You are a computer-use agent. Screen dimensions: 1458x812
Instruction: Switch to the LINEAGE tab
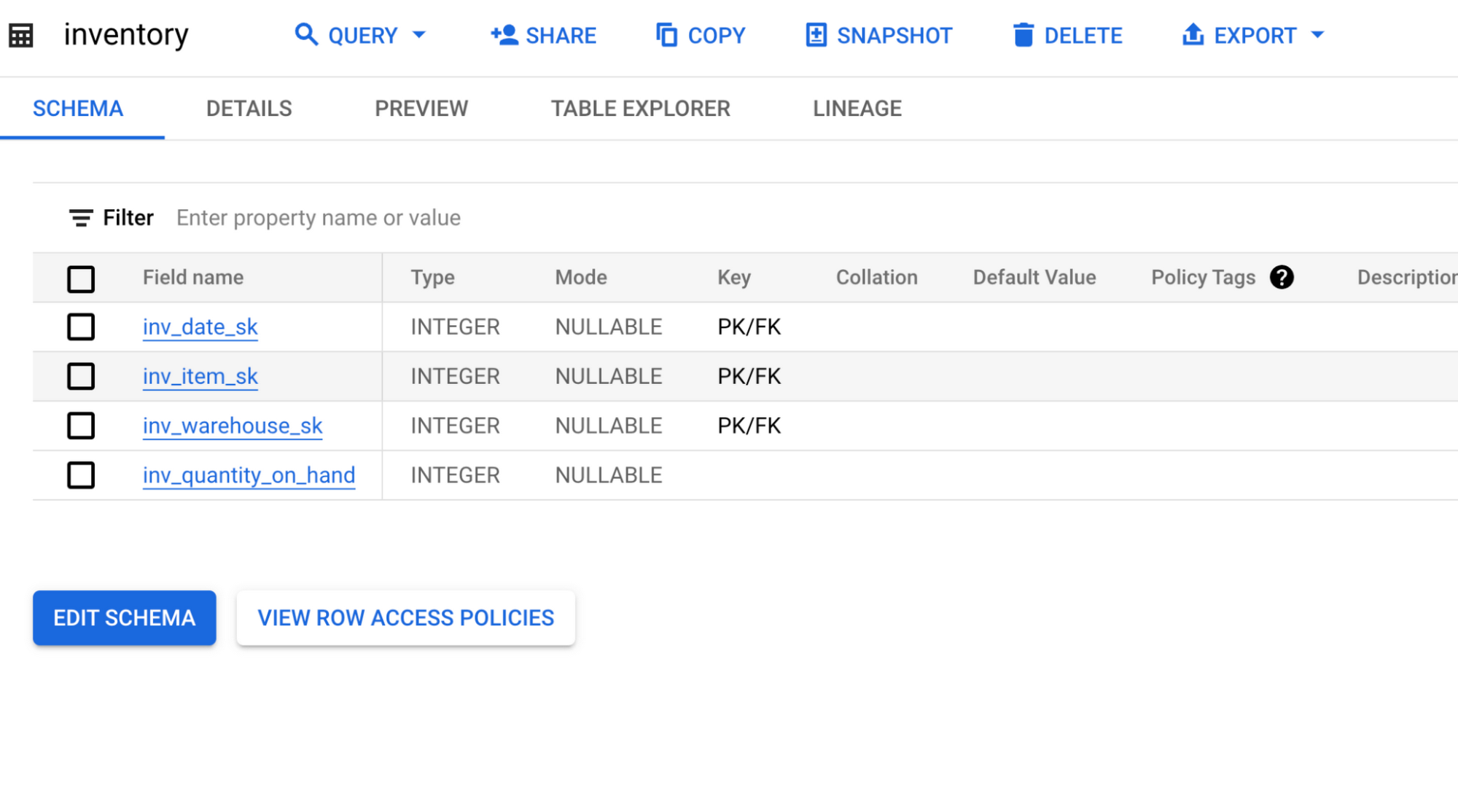click(x=857, y=108)
